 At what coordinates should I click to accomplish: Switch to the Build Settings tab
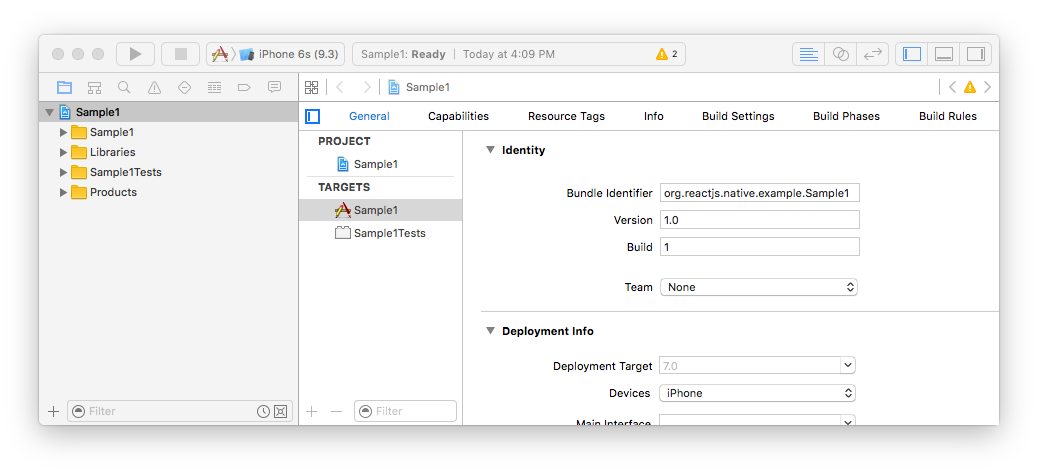pos(738,116)
